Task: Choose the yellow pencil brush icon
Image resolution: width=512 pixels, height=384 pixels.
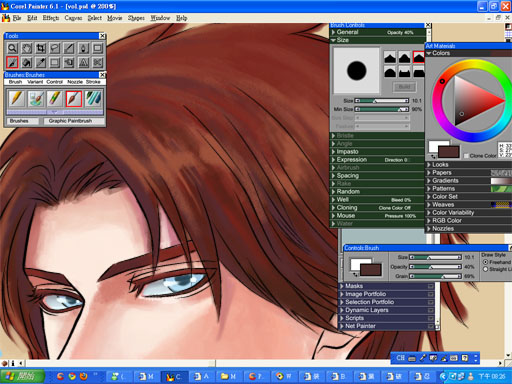Action: tap(16, 99)
